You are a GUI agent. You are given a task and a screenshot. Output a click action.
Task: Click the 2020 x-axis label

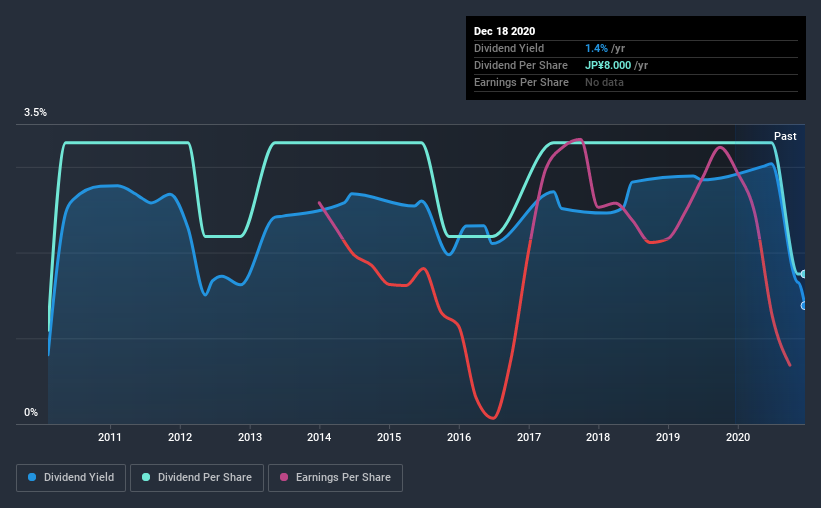click(x=738, y=437)
